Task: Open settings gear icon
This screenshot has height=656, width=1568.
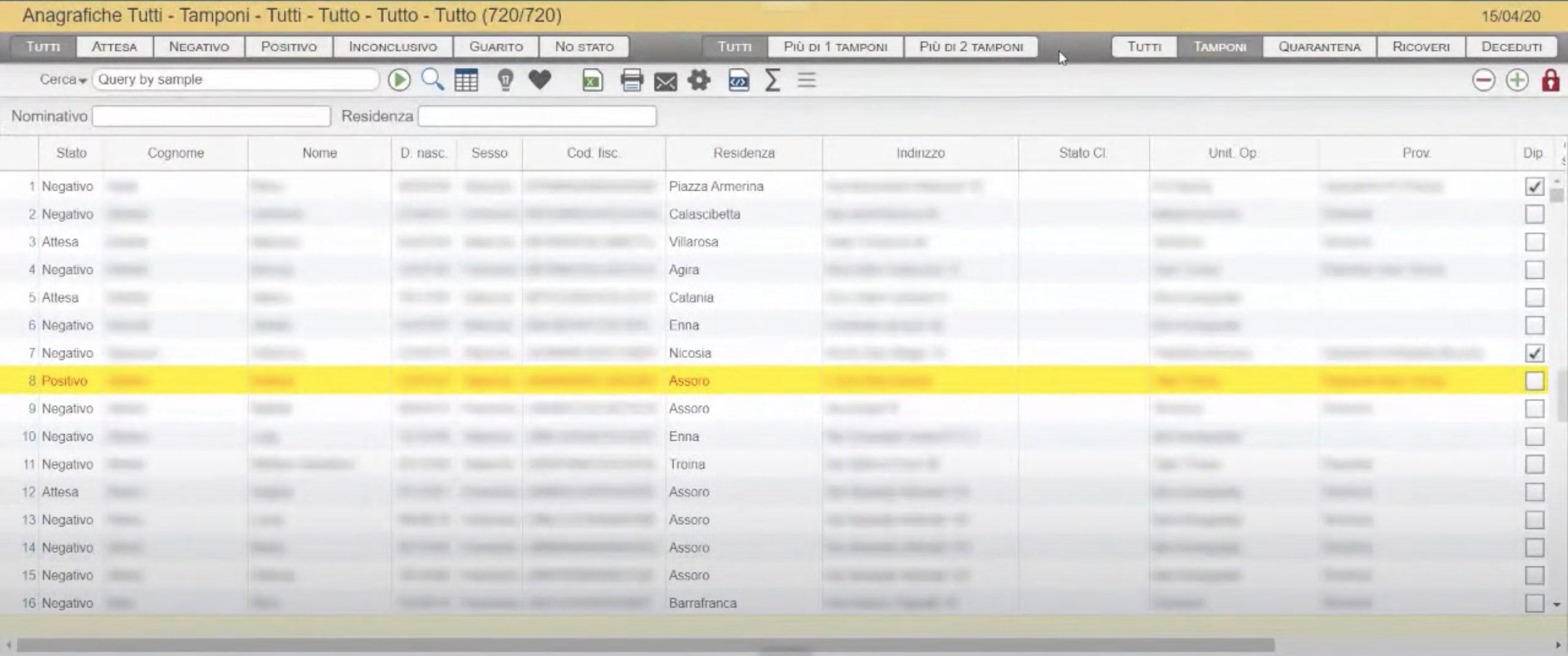Action: [700, 80]
